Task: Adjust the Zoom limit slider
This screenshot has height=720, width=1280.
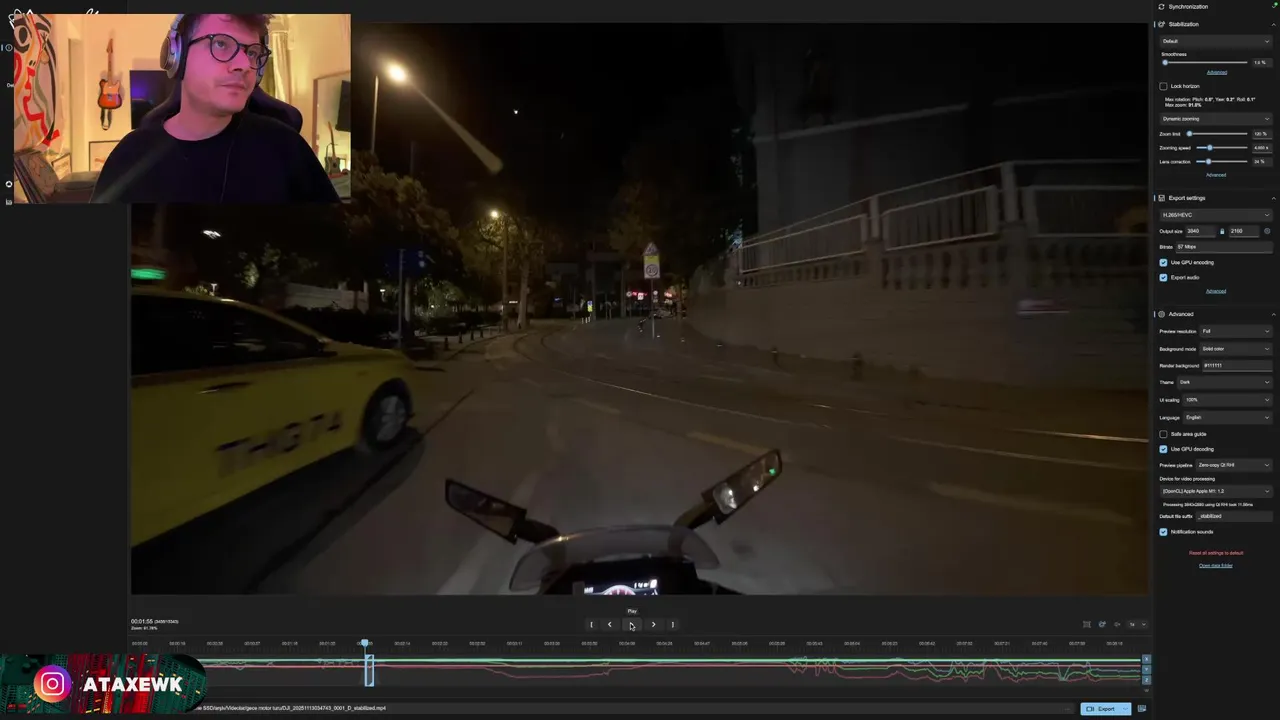Action: (1217, 134)
